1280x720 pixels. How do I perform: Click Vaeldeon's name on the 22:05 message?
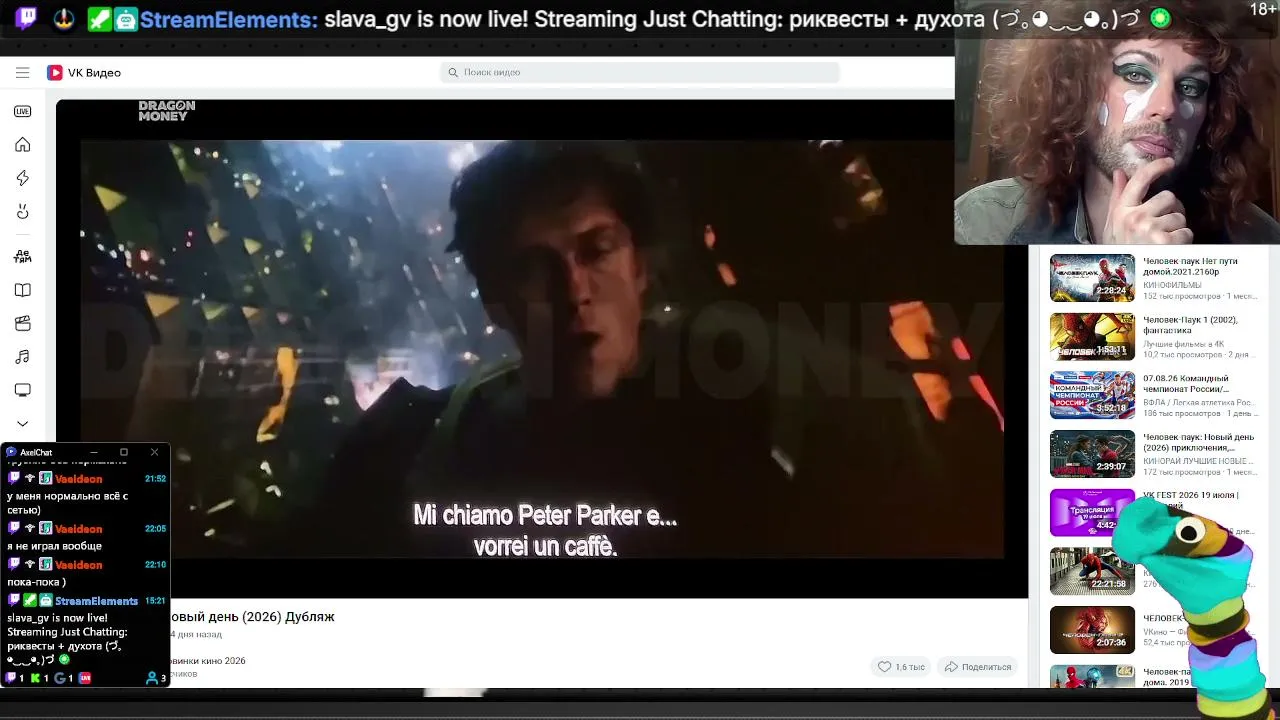78,529
